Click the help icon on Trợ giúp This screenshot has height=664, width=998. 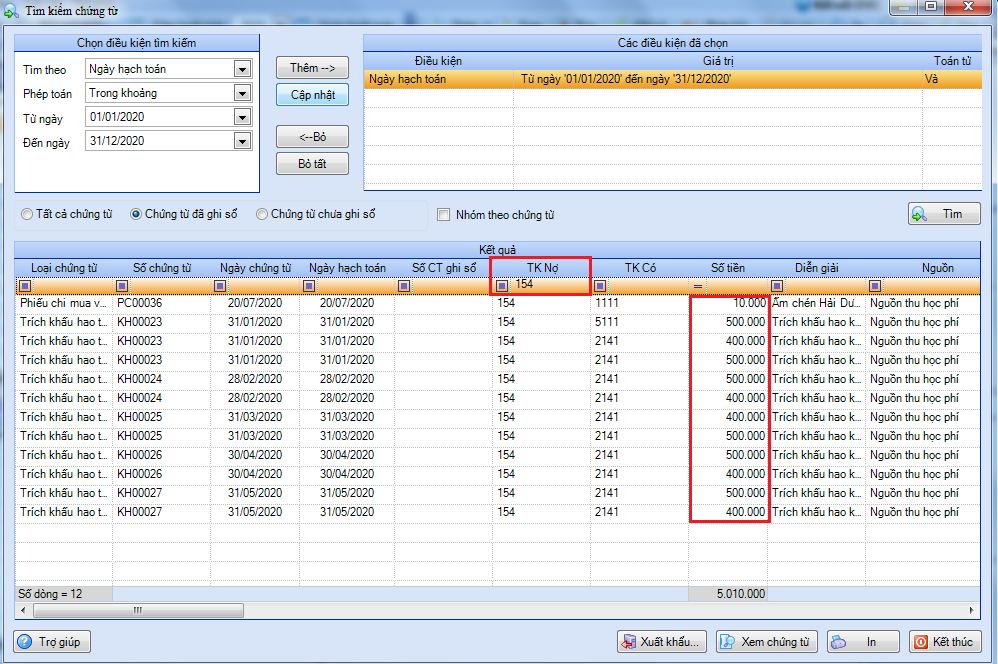(24, 641)
